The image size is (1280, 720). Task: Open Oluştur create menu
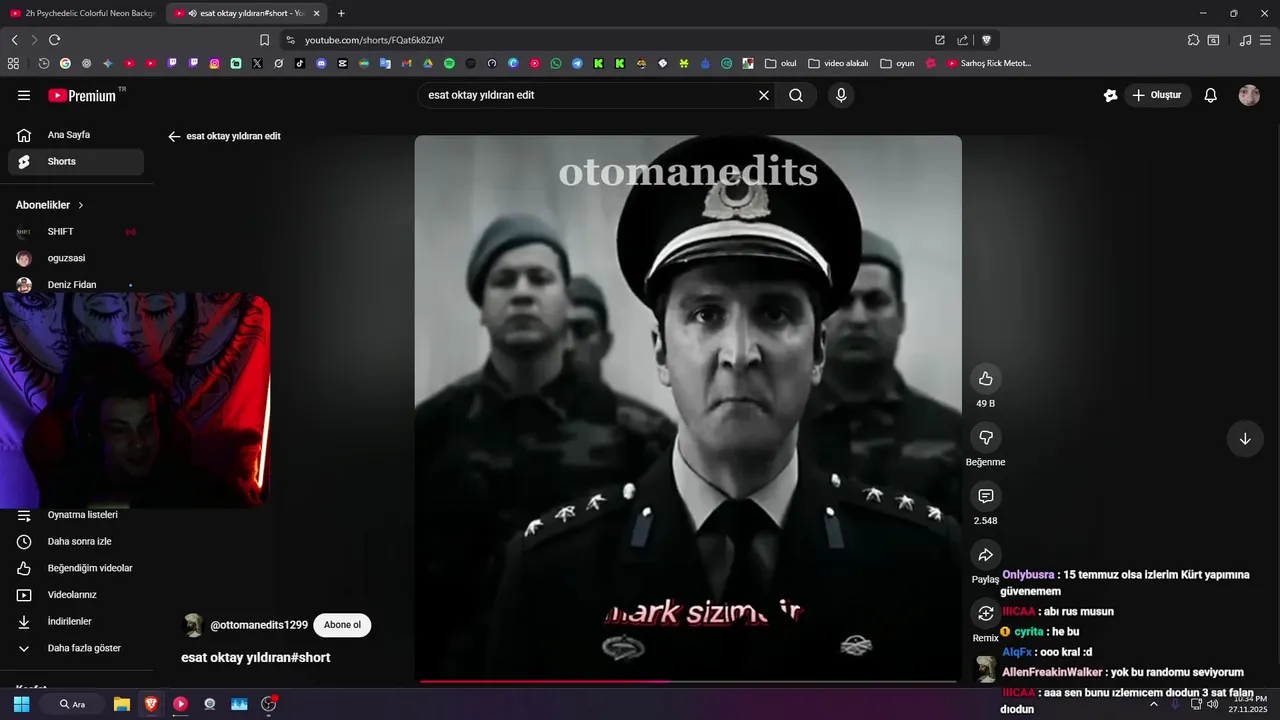tap(1157, 95)
